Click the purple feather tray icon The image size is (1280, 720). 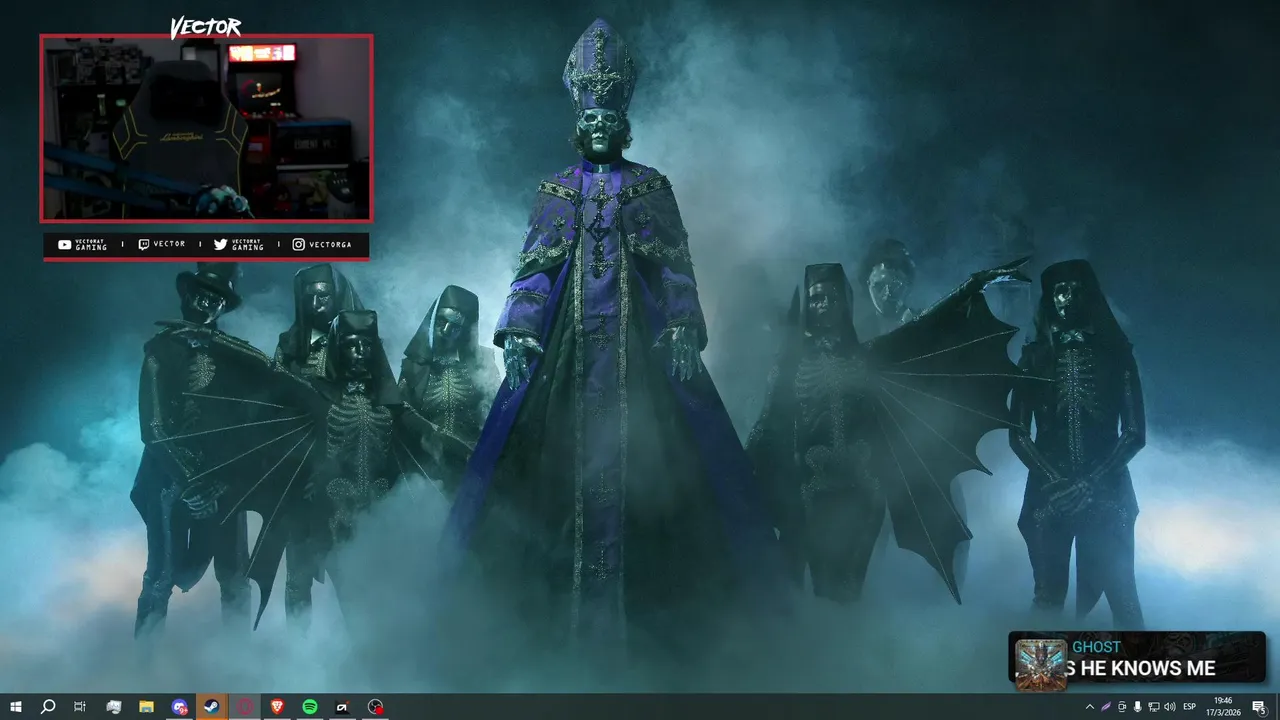click(x=1106, y=707)
